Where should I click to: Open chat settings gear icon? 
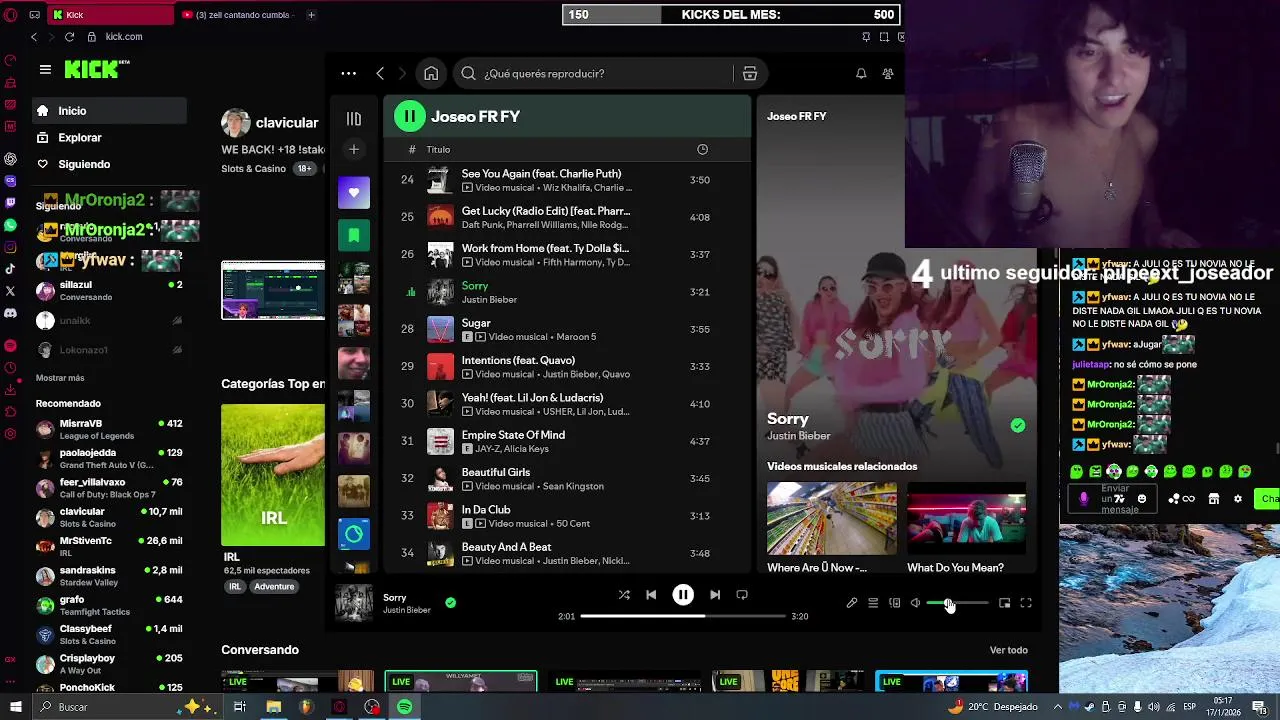click(x=1238, y=499)
